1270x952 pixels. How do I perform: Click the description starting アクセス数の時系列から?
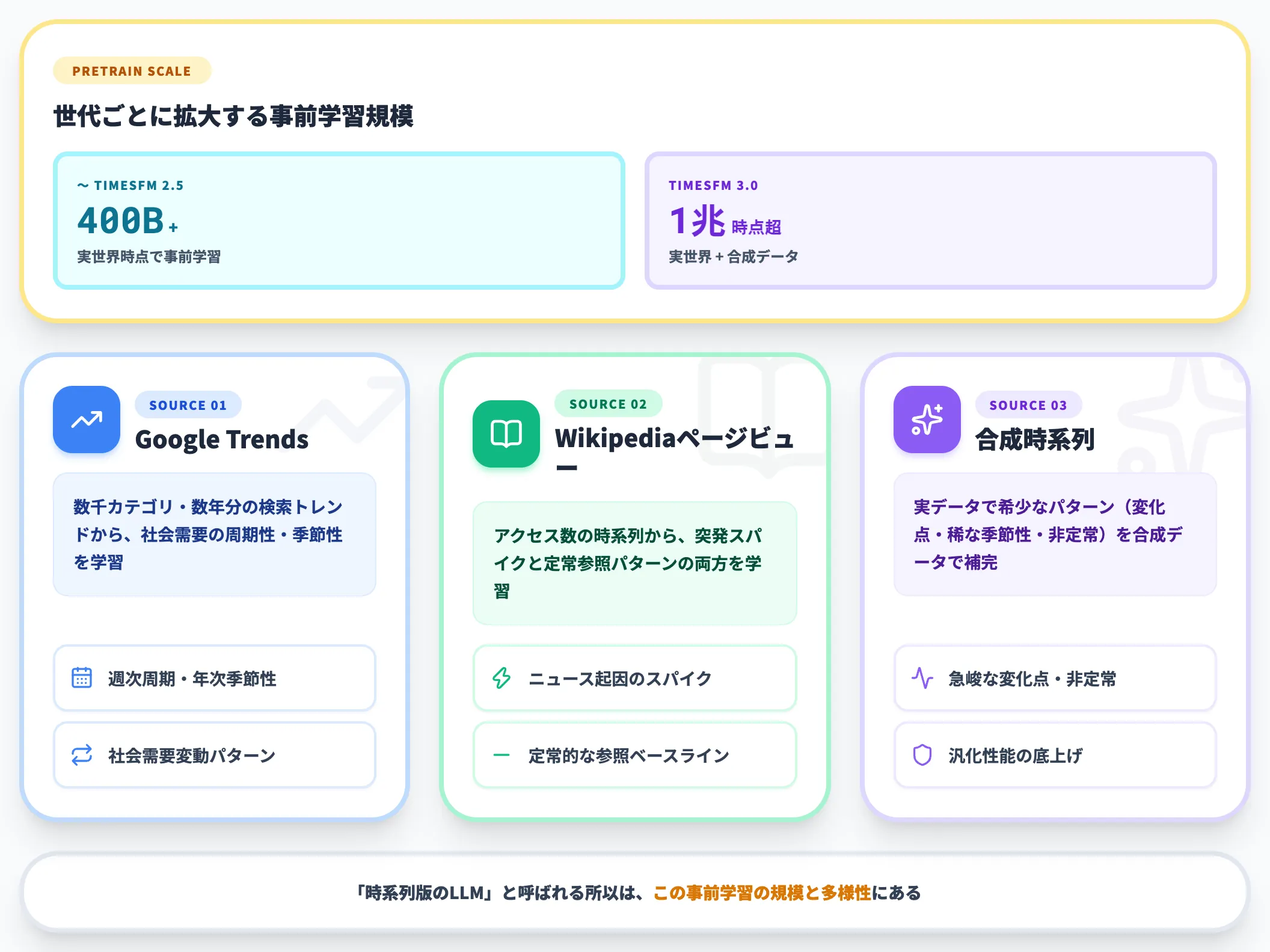(635, 563)
